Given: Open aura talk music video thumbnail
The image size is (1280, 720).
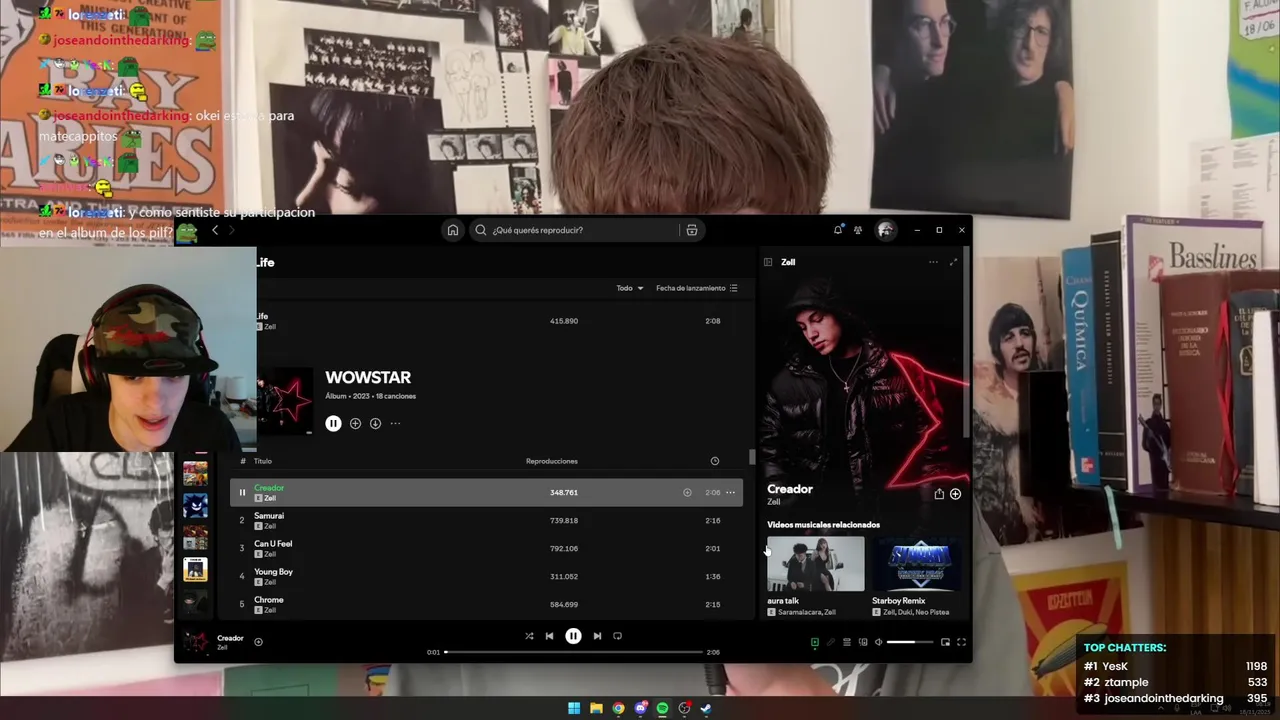Looking at the screenshot, I should 816,564.
